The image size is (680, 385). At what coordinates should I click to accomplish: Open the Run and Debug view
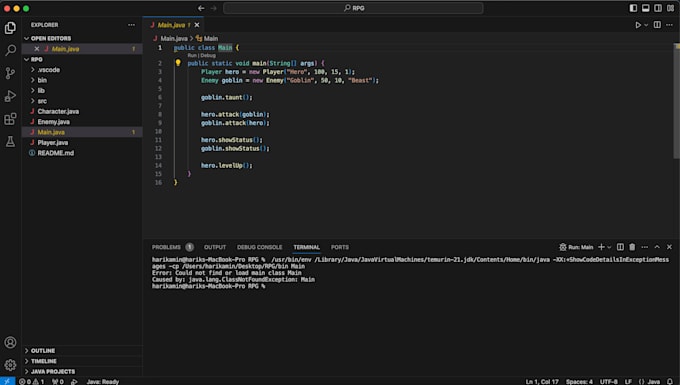click(x=10, y=96)
